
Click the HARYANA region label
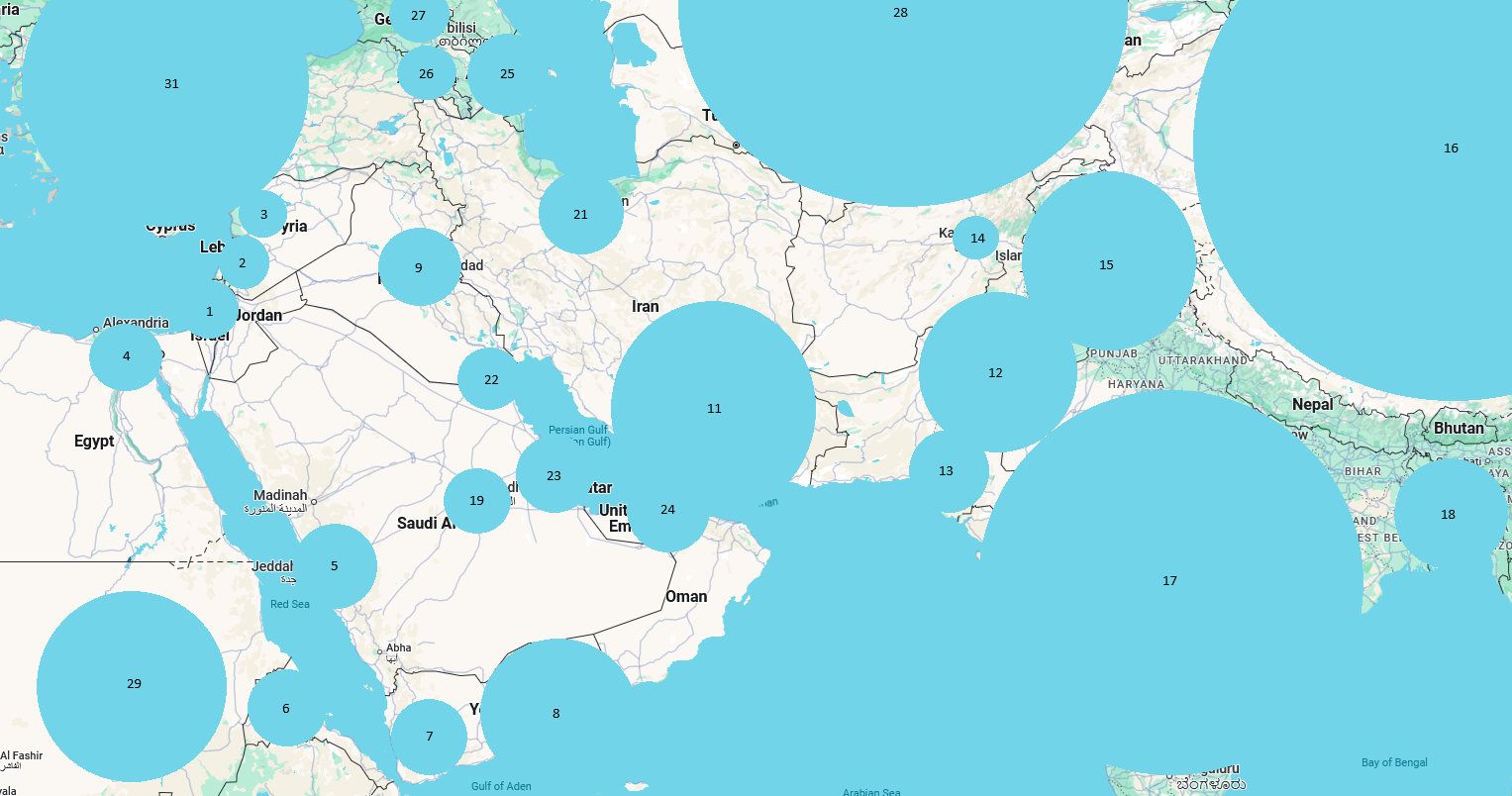point(1136,384)
